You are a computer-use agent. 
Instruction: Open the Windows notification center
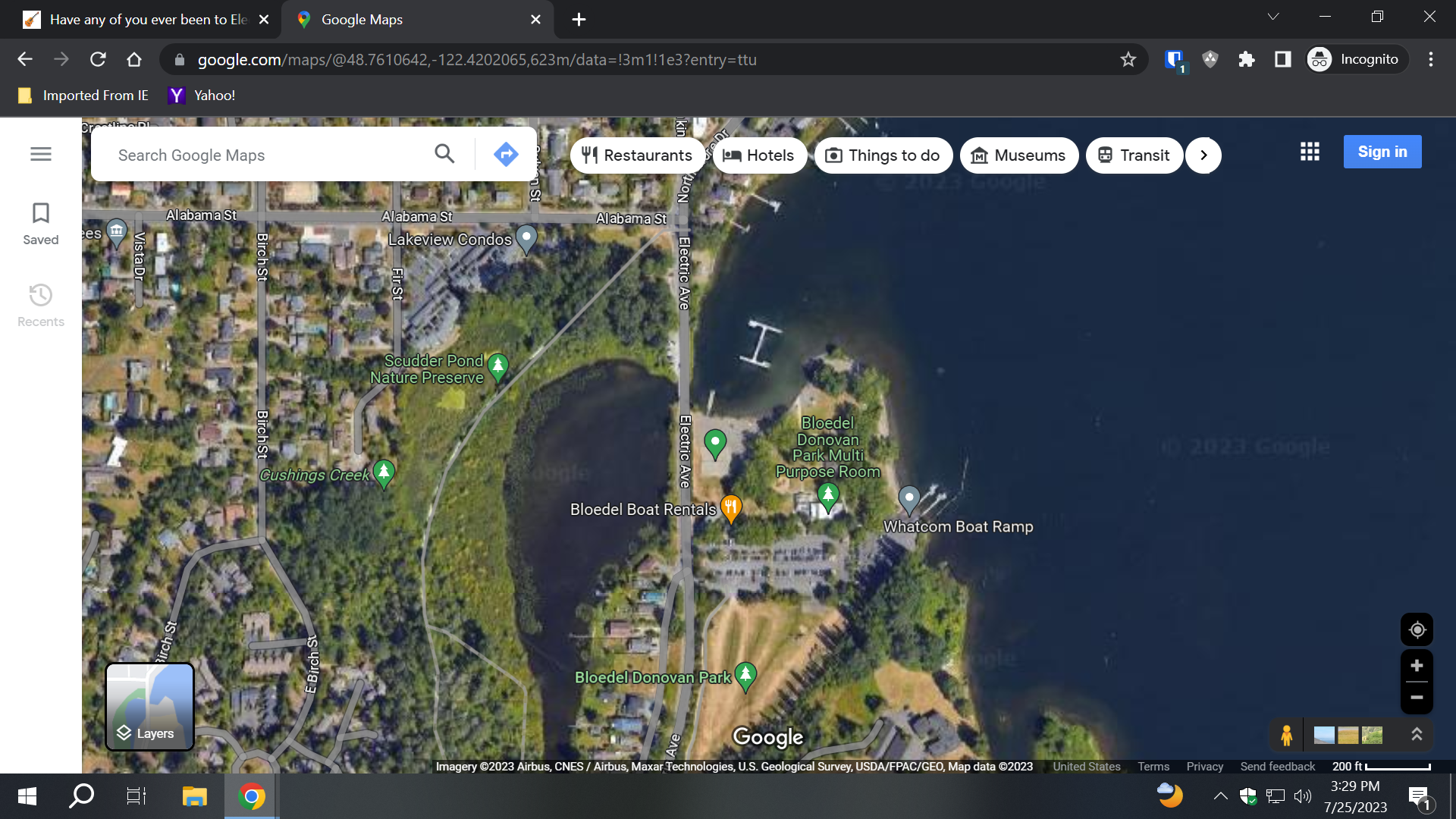pos(1420,797)
